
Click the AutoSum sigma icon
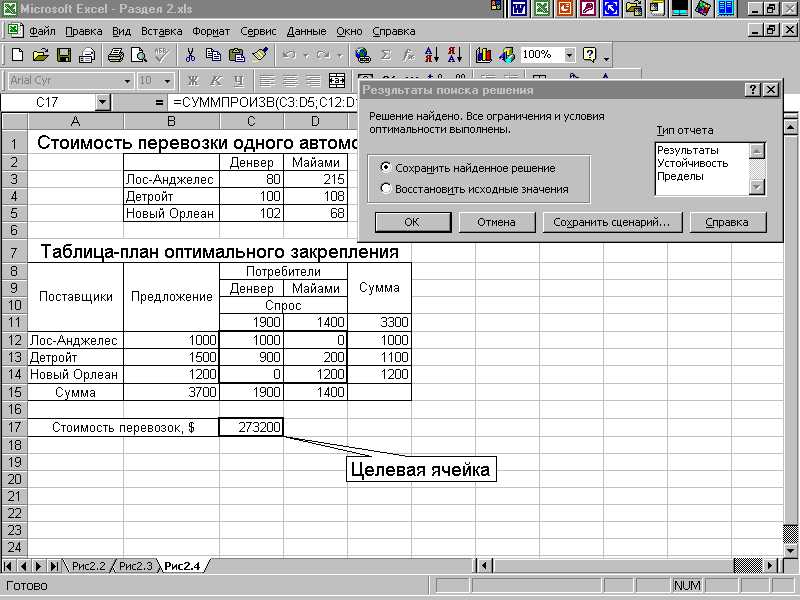[386, 55]
